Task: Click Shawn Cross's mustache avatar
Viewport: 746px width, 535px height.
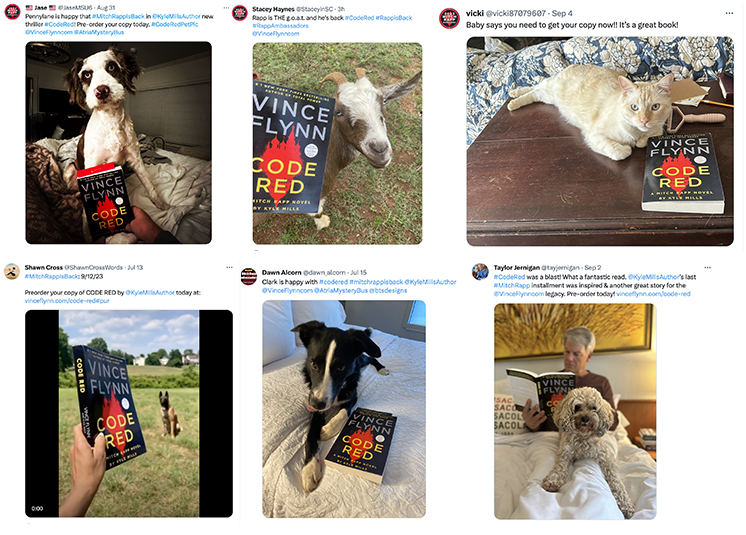Action: (x=12, y=272)
